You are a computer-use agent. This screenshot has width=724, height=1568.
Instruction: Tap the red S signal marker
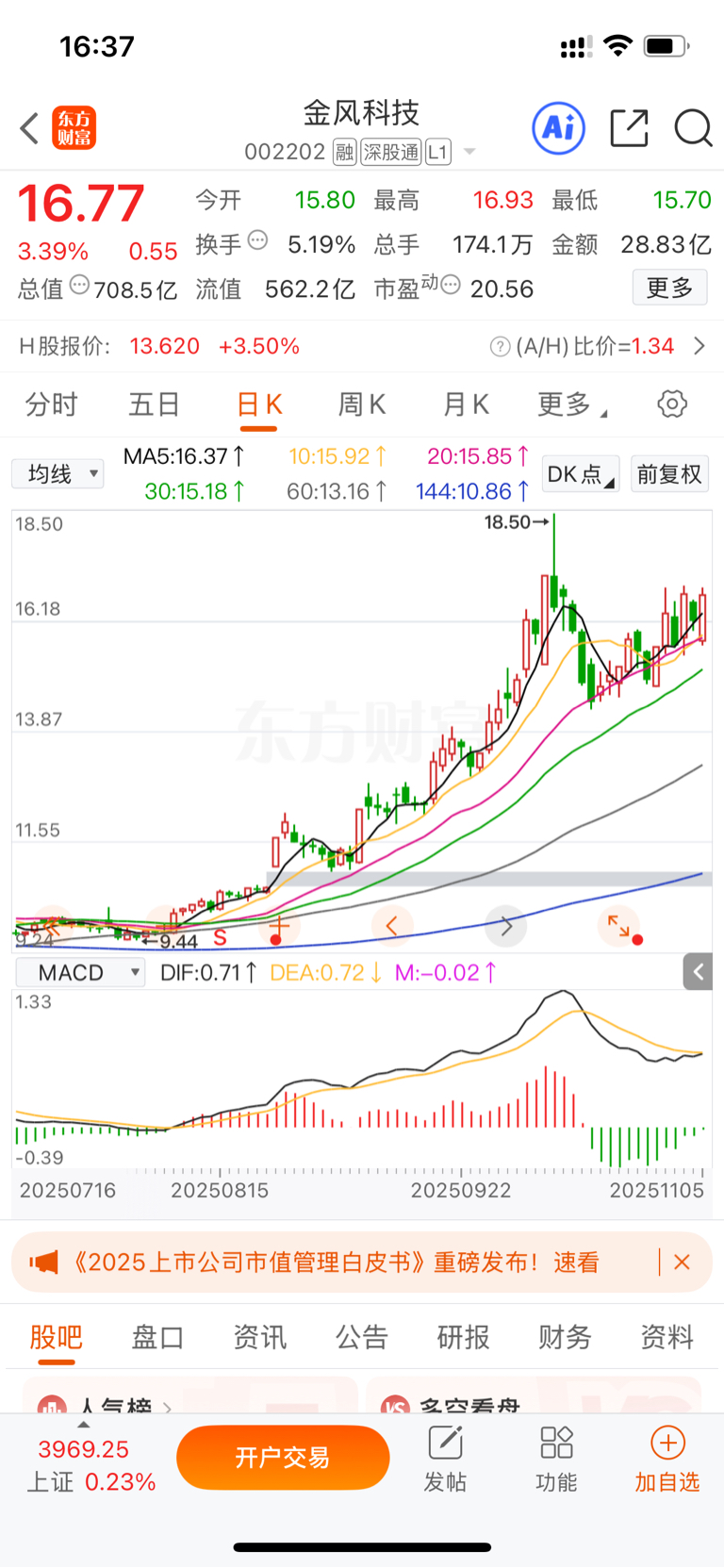220,937
